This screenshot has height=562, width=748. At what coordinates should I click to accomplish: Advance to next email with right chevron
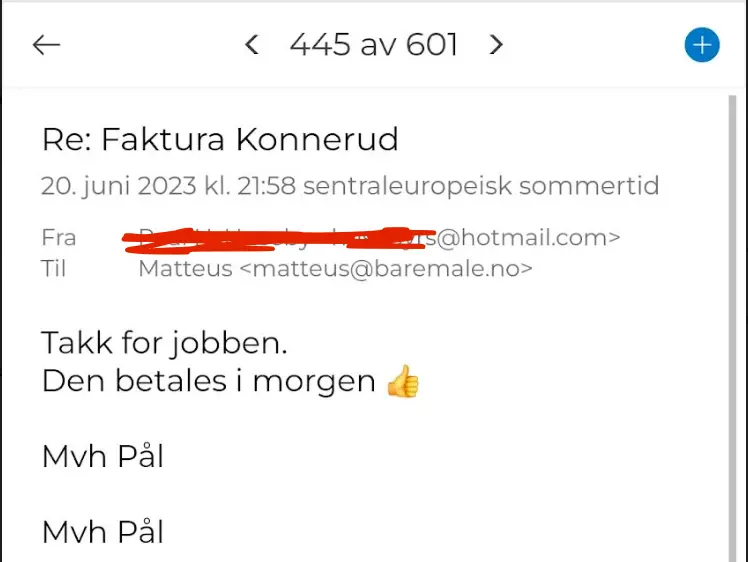496,45
